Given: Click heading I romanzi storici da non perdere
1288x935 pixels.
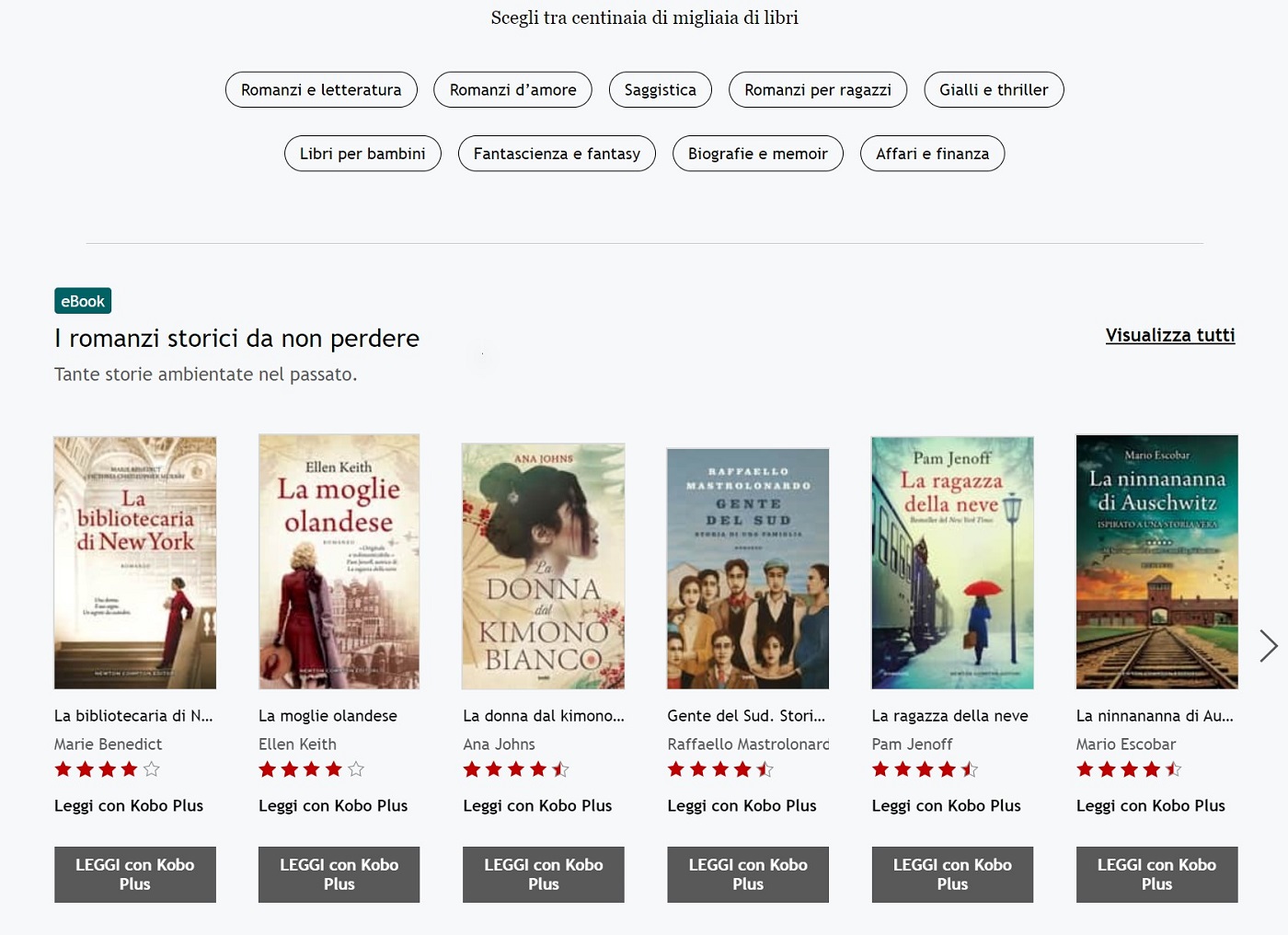Looking at the screenshot, I should coord(236,339).
